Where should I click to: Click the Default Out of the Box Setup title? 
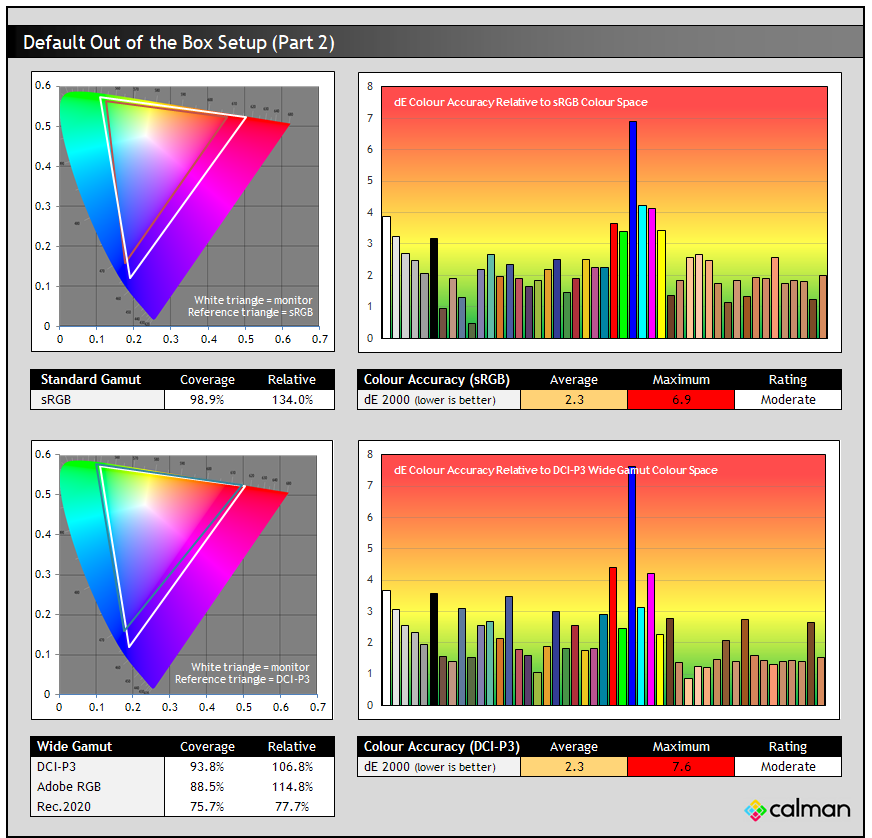[178, 42]
